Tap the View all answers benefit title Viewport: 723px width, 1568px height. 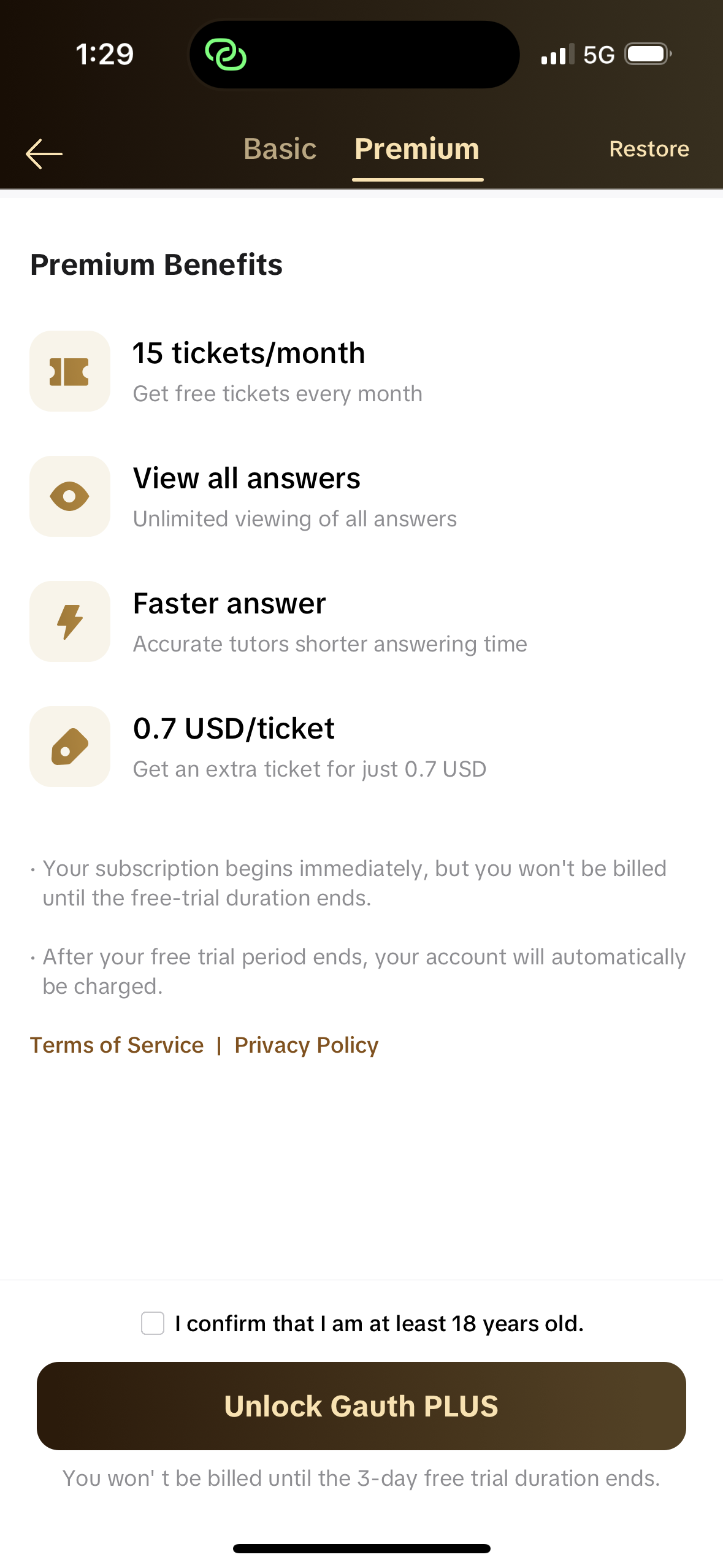[247, 478]
